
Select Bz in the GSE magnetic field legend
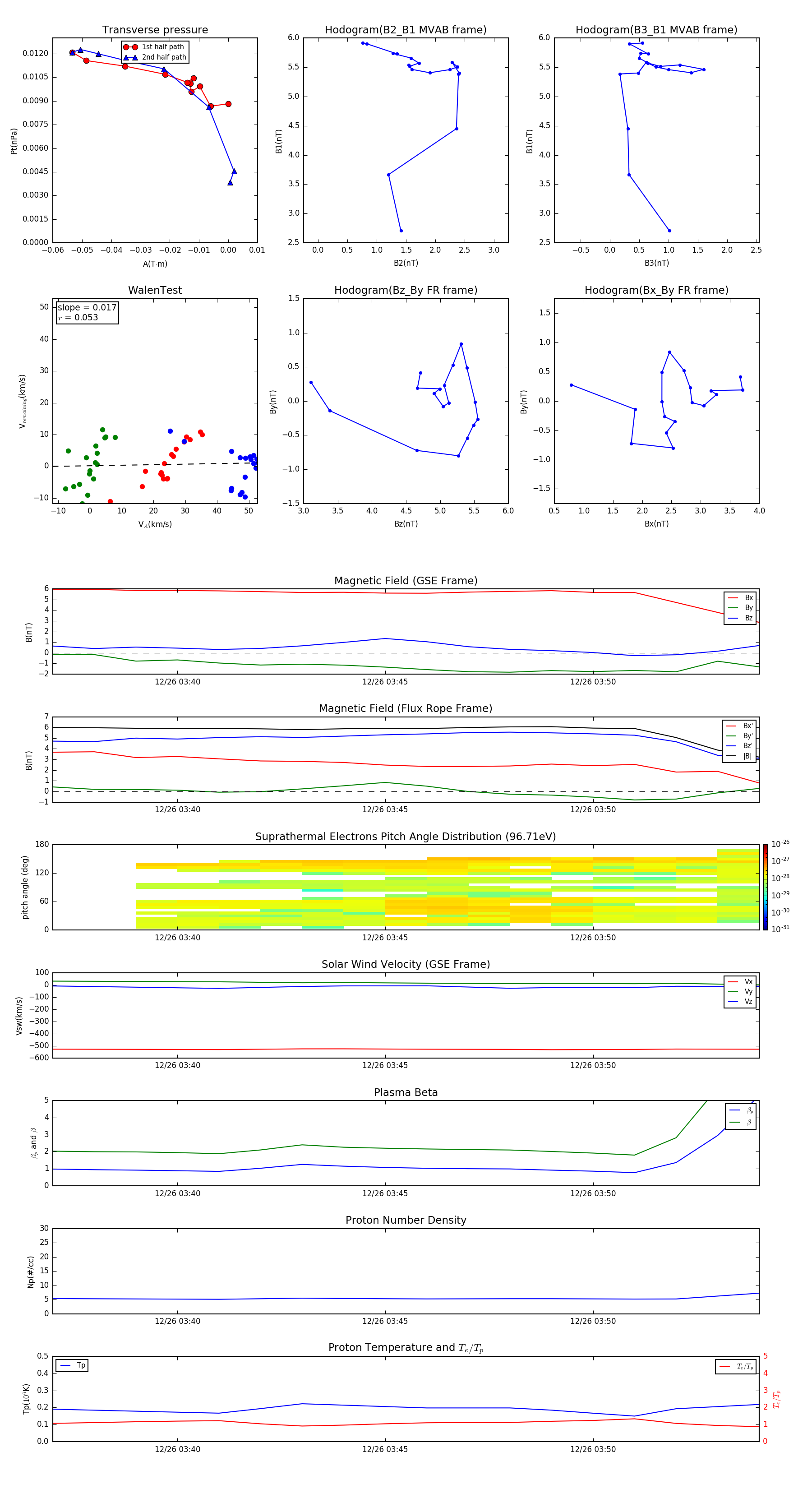point(740,618)
